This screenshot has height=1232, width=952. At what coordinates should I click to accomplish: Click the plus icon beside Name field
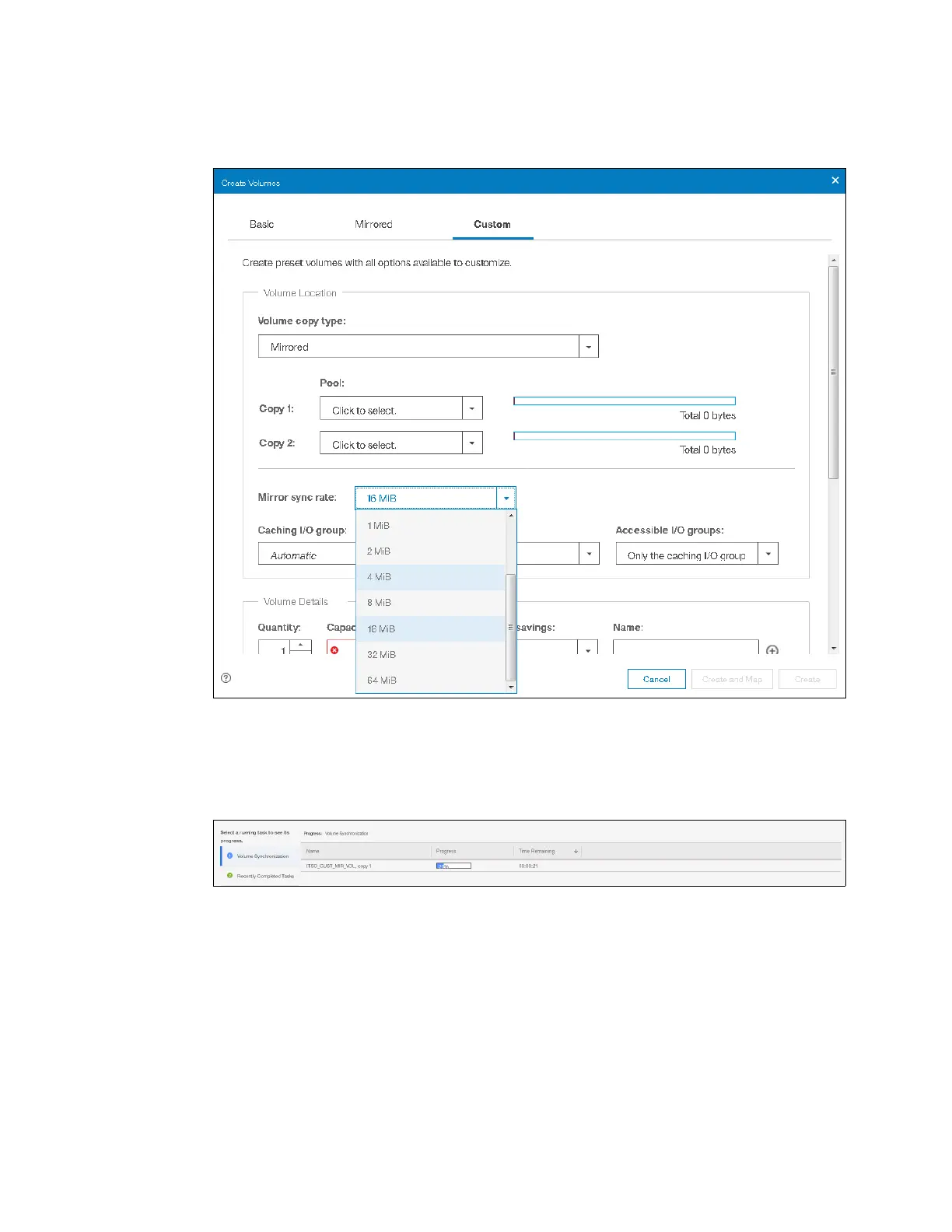tap(772, 650)
